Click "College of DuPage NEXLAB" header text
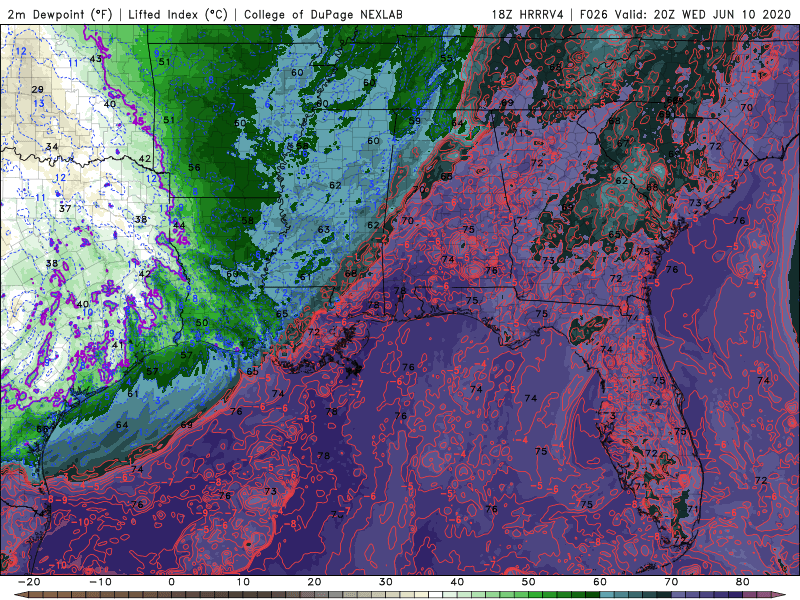Image resolution: width=800 pixels, height=600 pixels. (323, 14)
